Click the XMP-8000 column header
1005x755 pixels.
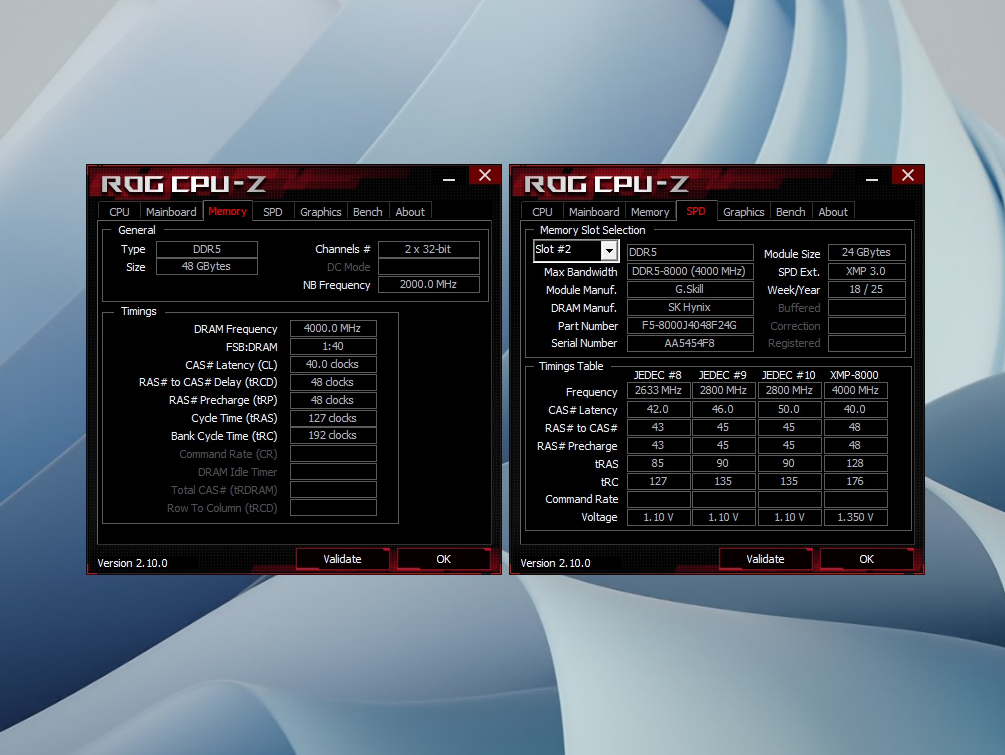tap(854, 375)
